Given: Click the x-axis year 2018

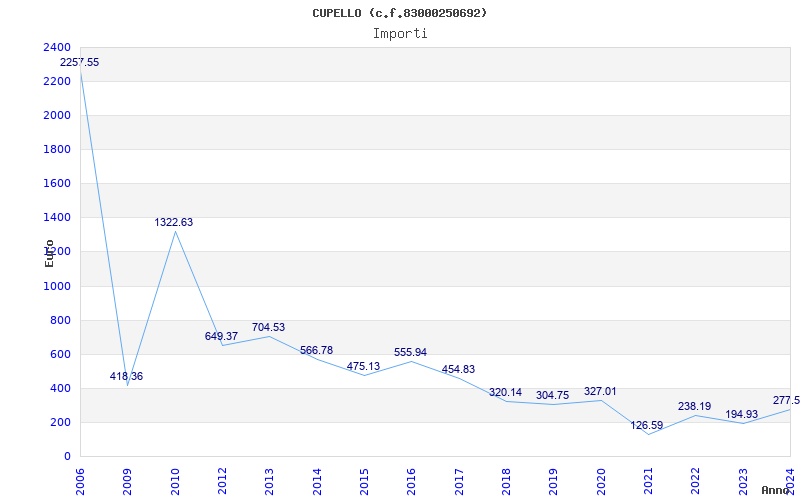Looking at the screenshot, I should pyautogui.click(x=506, y=482).
